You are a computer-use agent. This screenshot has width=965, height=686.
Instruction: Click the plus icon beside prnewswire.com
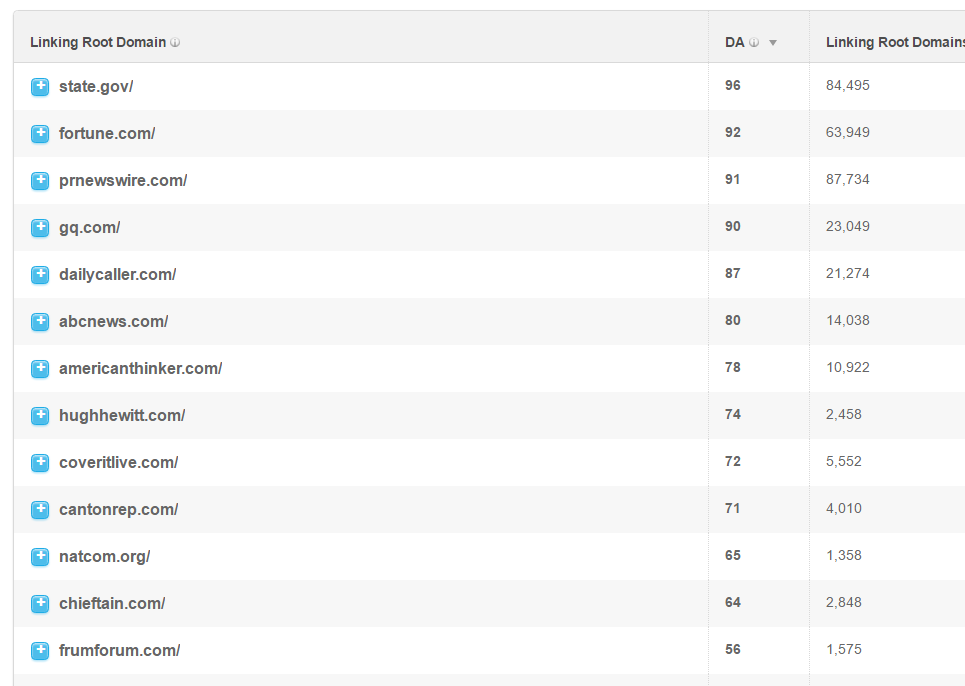40,181
